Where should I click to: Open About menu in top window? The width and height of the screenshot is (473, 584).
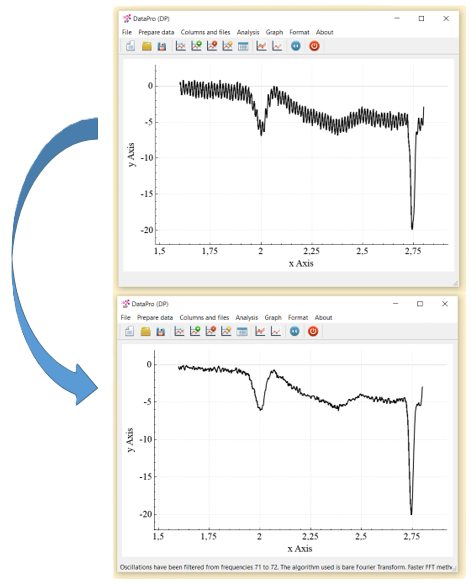(325, 32)
